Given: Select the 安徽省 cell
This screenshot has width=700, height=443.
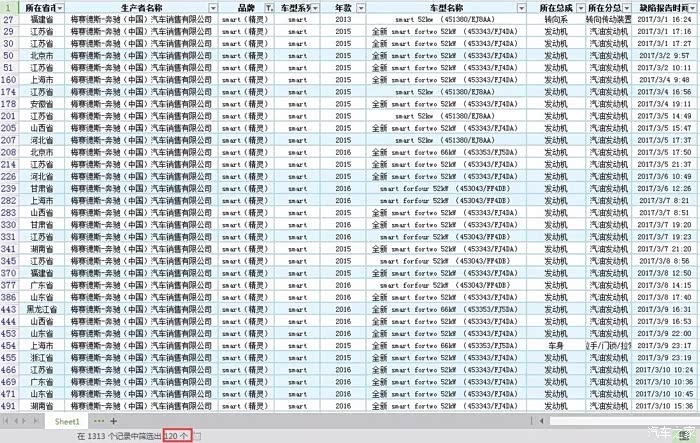Looking at the screenshot, I should [42, 104].
